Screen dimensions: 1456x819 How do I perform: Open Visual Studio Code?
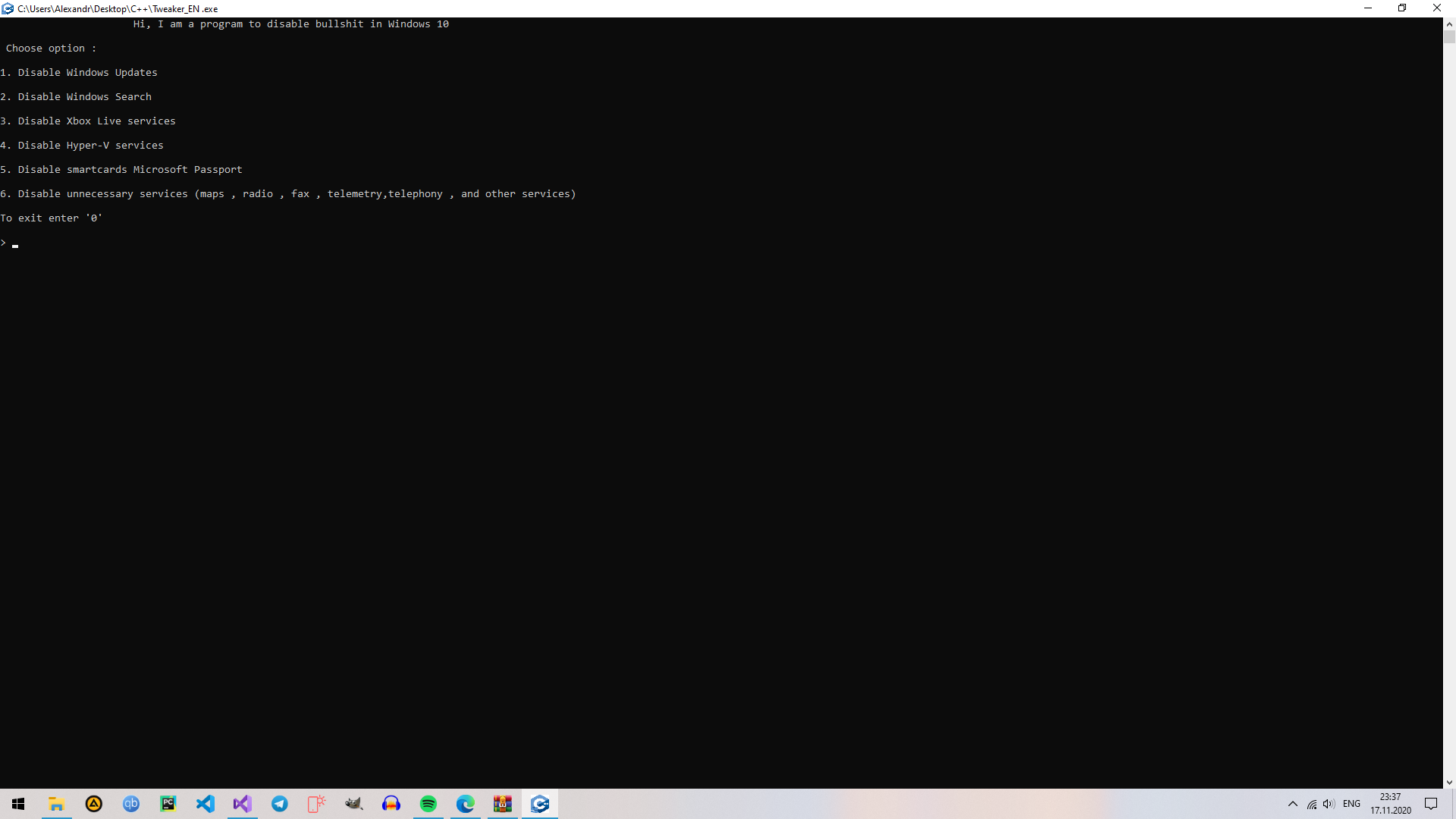205,804
